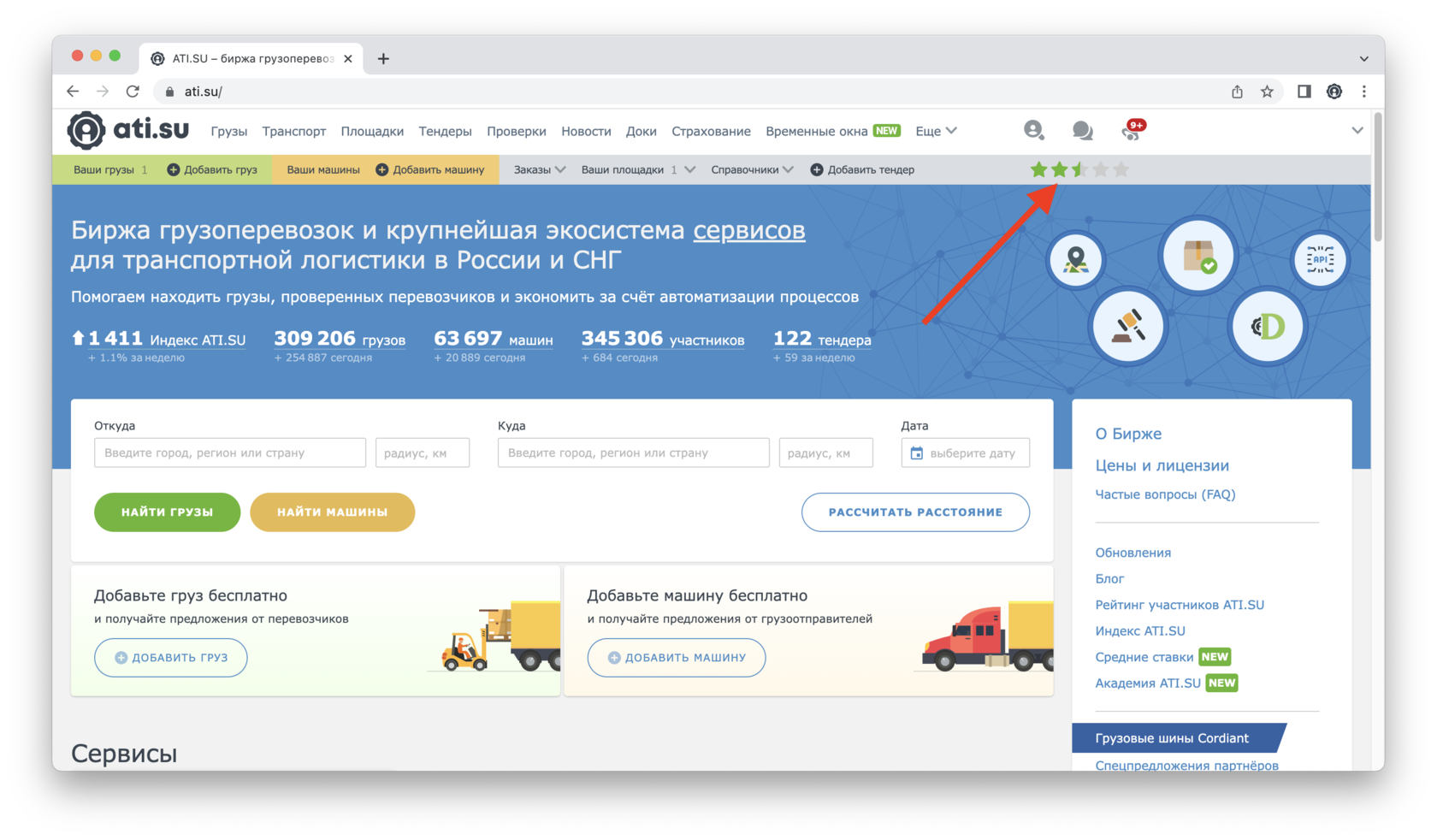Expand the Заказы dropdown

pyautogui.click(x=539, y=169)
